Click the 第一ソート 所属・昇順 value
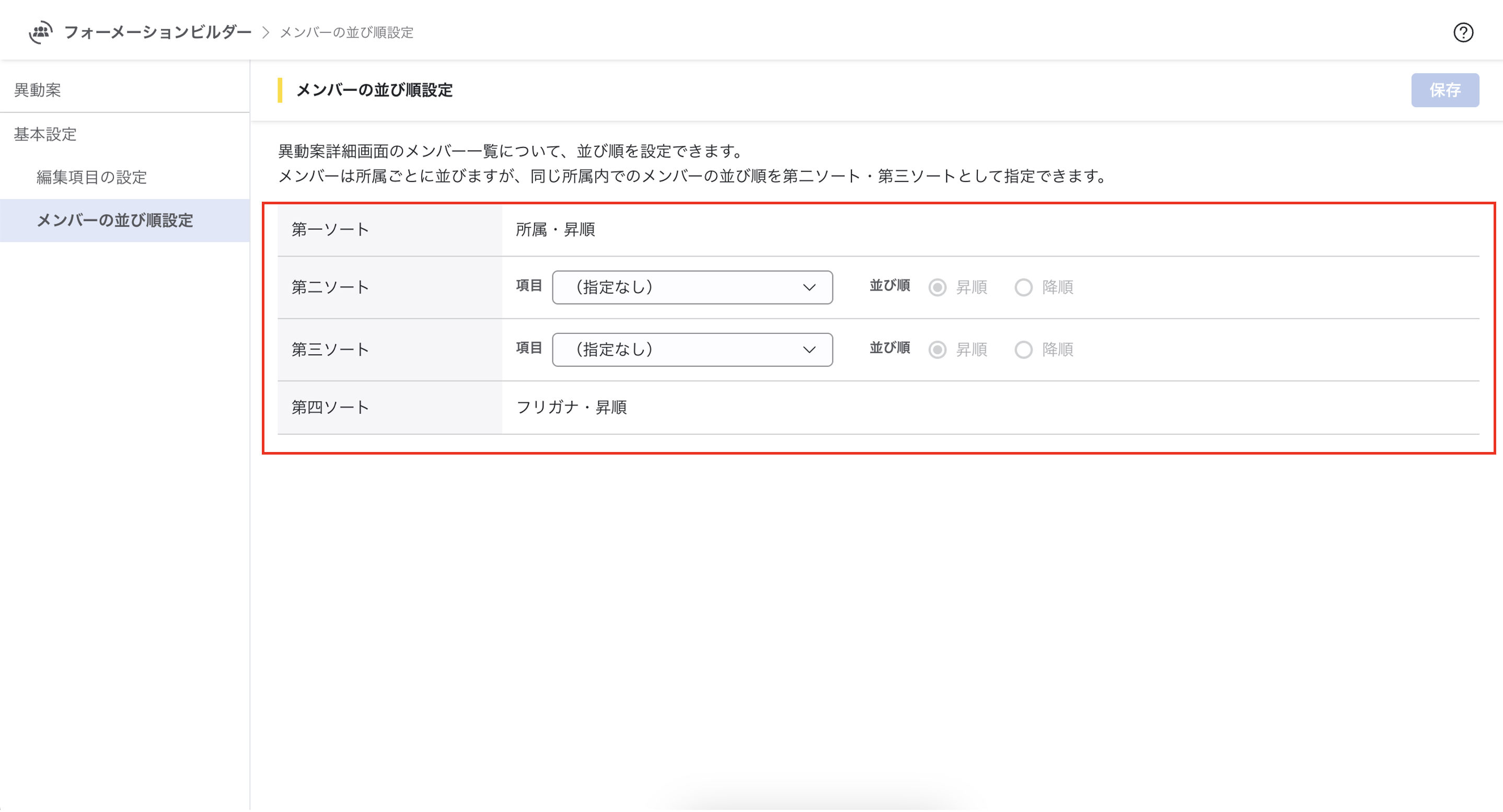1503x812 pixels. (x=555, y=230)
